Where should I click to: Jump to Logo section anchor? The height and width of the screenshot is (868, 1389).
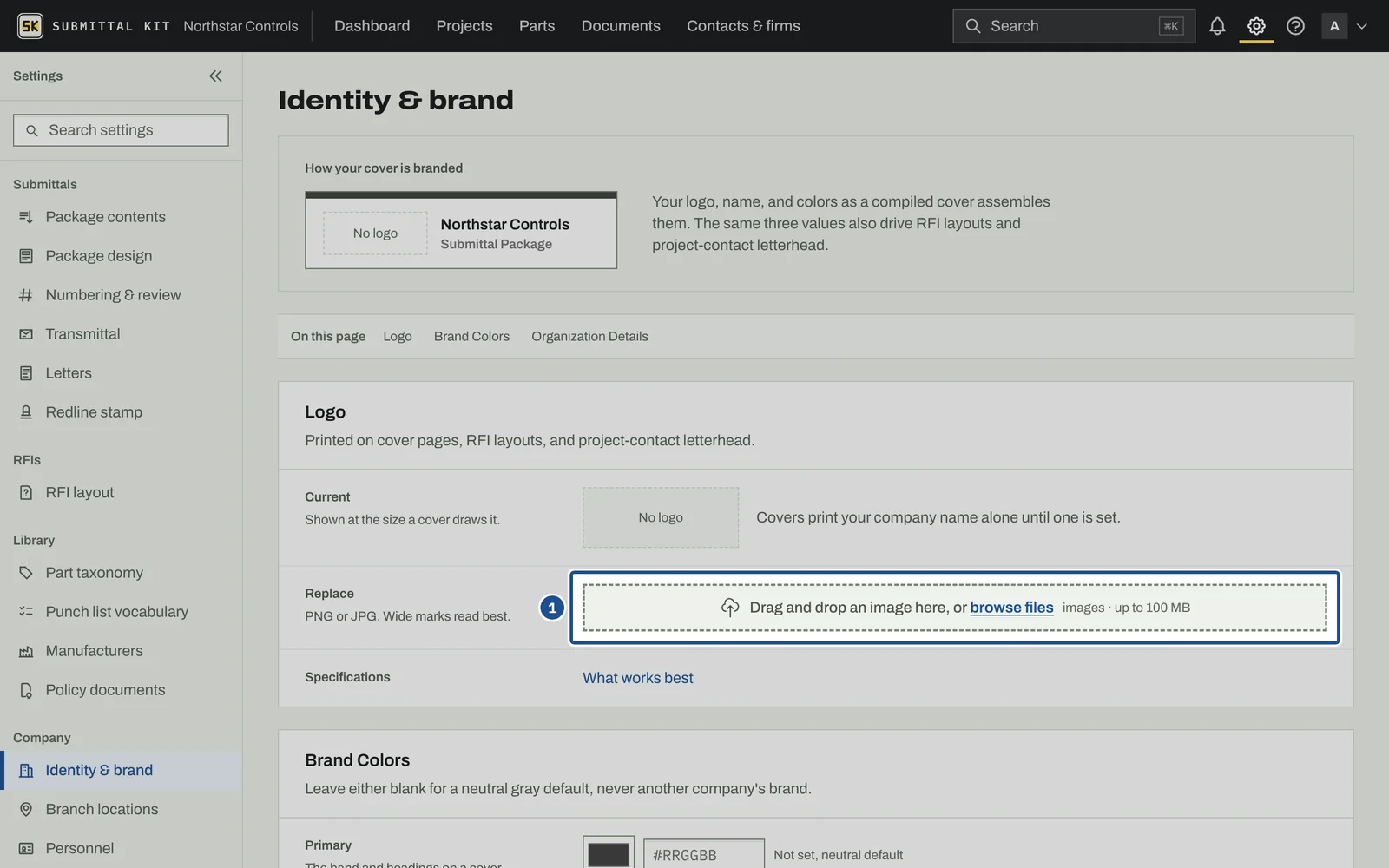pyautogui.click(x=398, y=337)
